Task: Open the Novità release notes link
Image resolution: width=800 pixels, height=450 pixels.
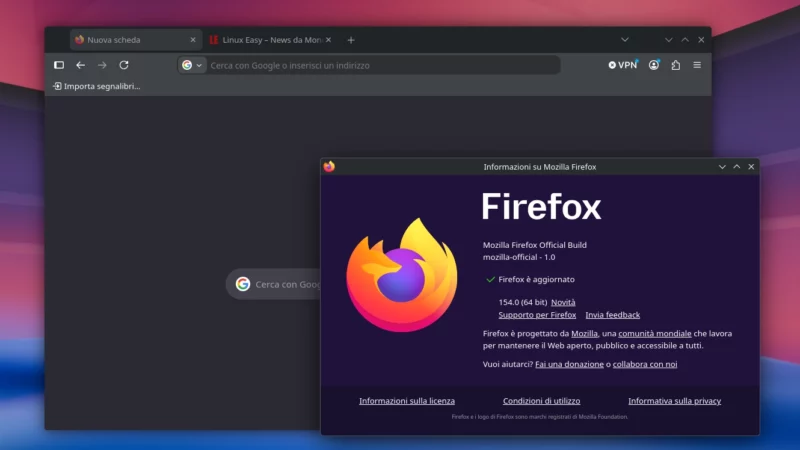Action: [x=563, y=303]
